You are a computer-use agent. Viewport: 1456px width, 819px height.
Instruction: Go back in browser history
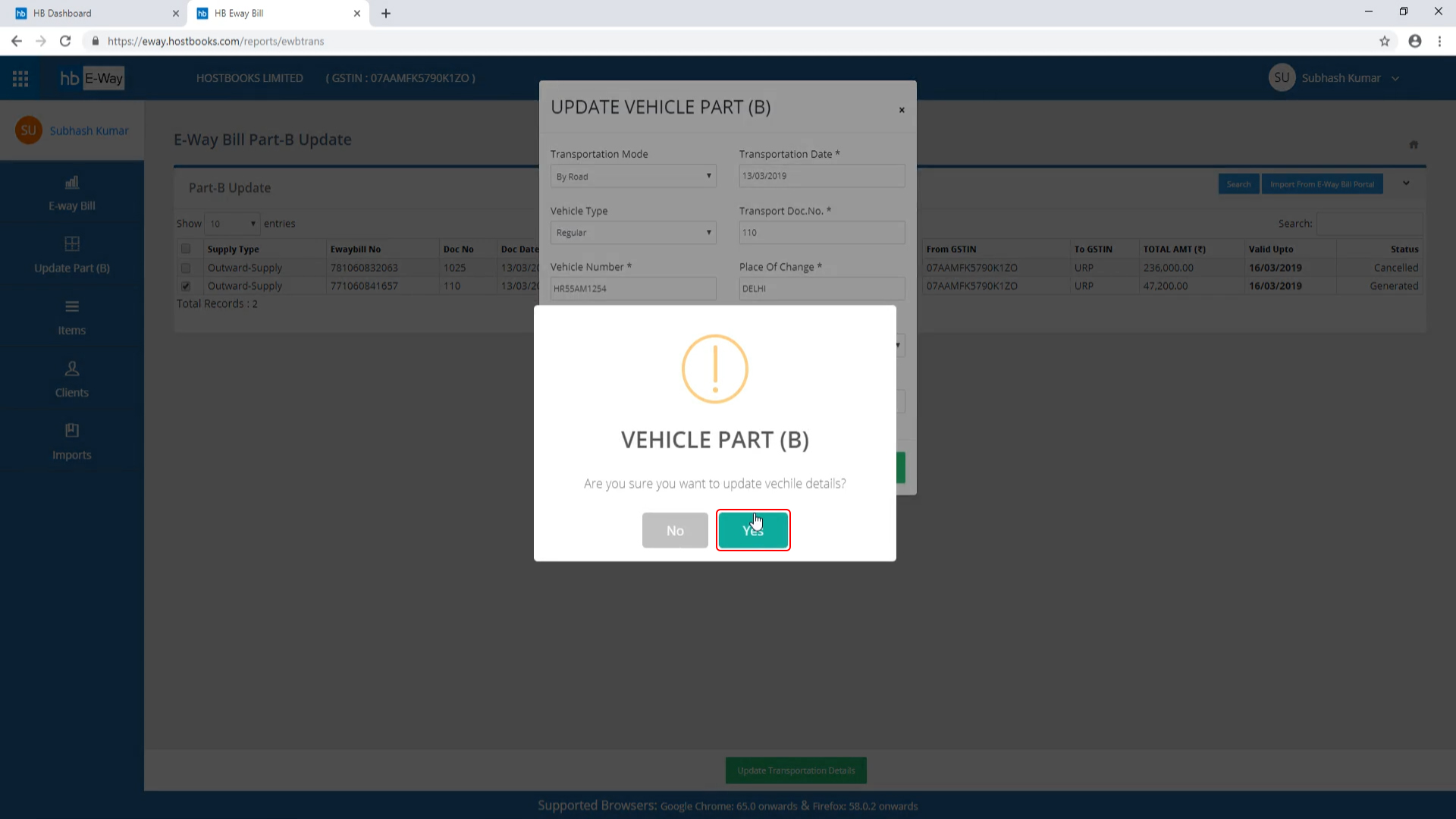(x=17, y=41)
